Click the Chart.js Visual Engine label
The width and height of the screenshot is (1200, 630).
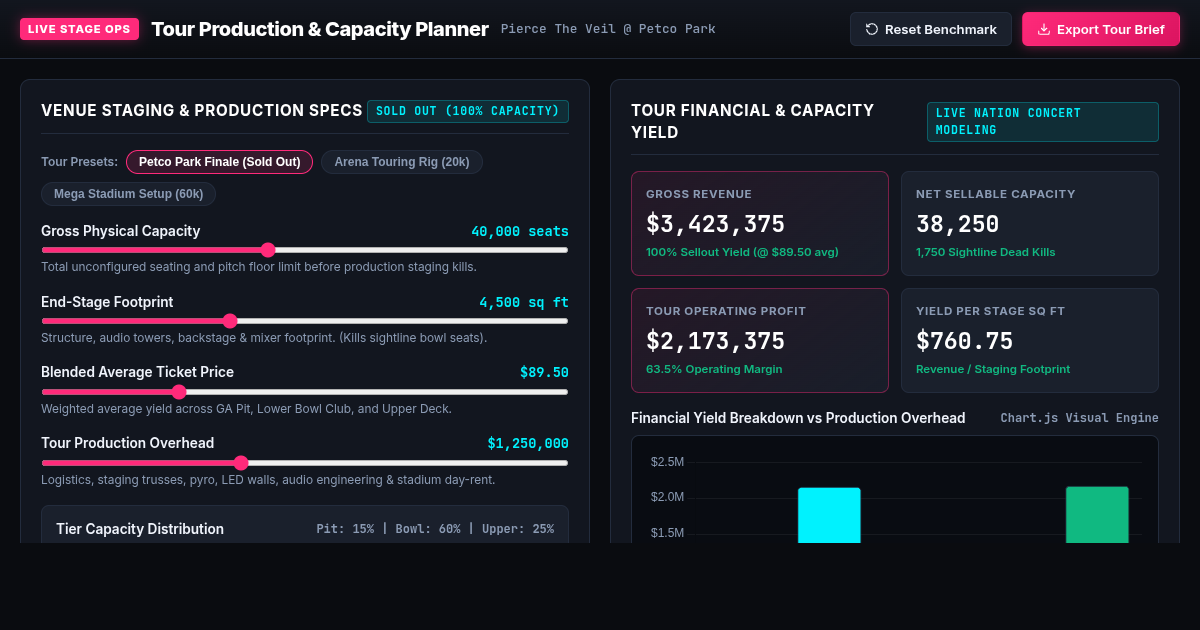coord(1079,418)
